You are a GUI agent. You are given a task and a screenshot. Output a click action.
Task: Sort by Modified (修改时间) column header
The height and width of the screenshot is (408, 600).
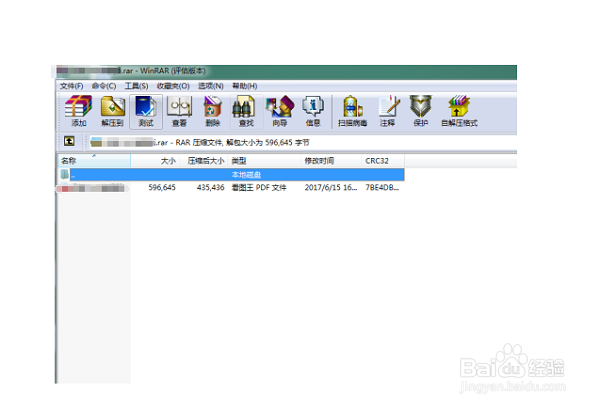click(331, 161)
